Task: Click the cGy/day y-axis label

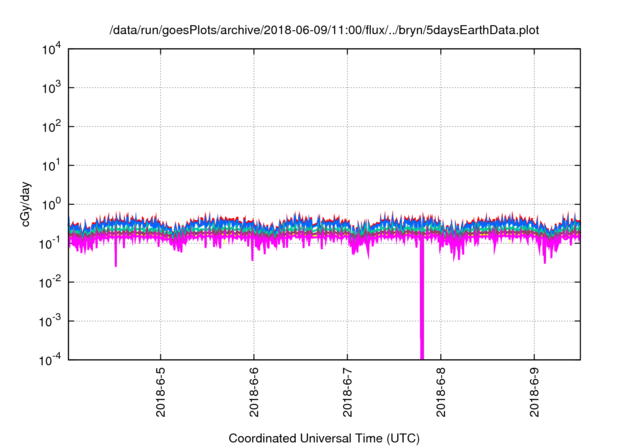Action: pyautogui.click(x=25, y=205)
